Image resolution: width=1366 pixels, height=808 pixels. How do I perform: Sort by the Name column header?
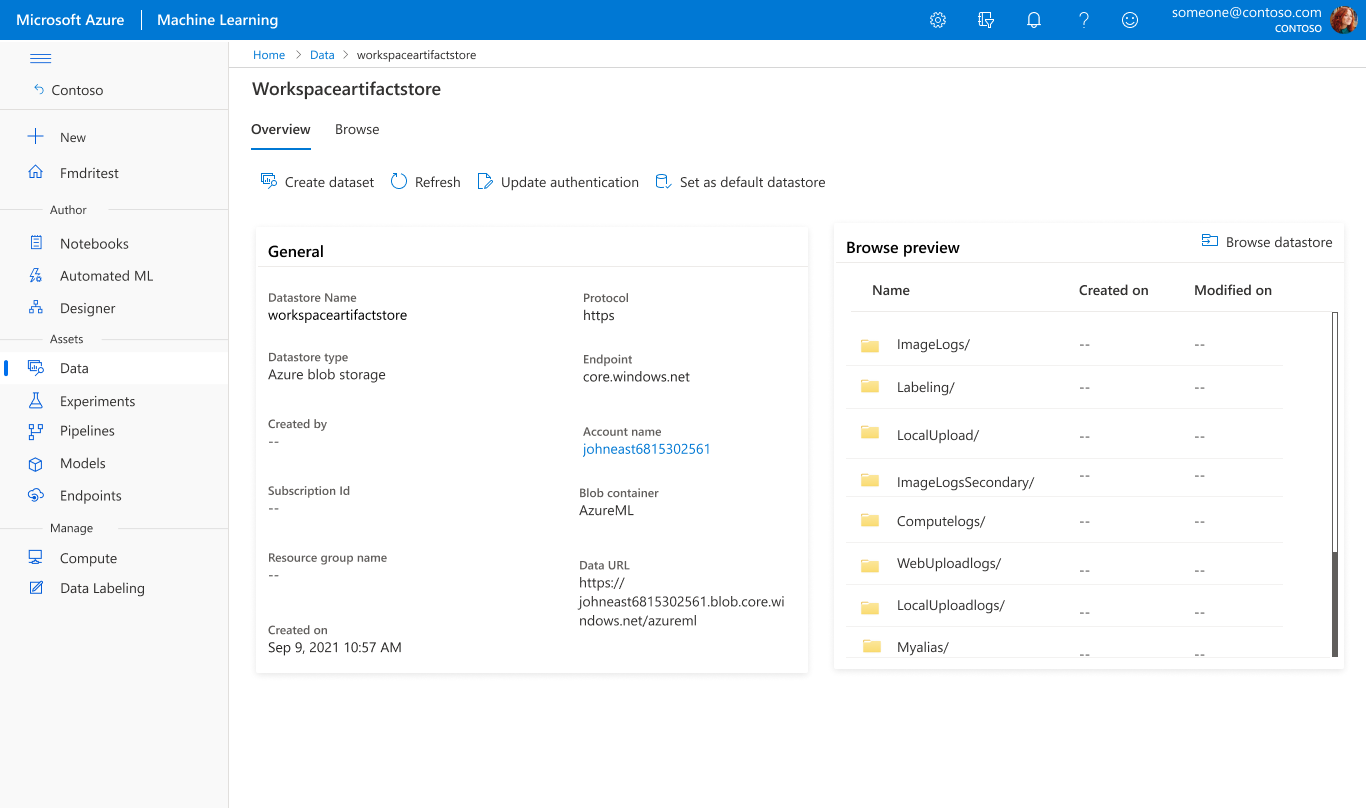tap(891, 290)
